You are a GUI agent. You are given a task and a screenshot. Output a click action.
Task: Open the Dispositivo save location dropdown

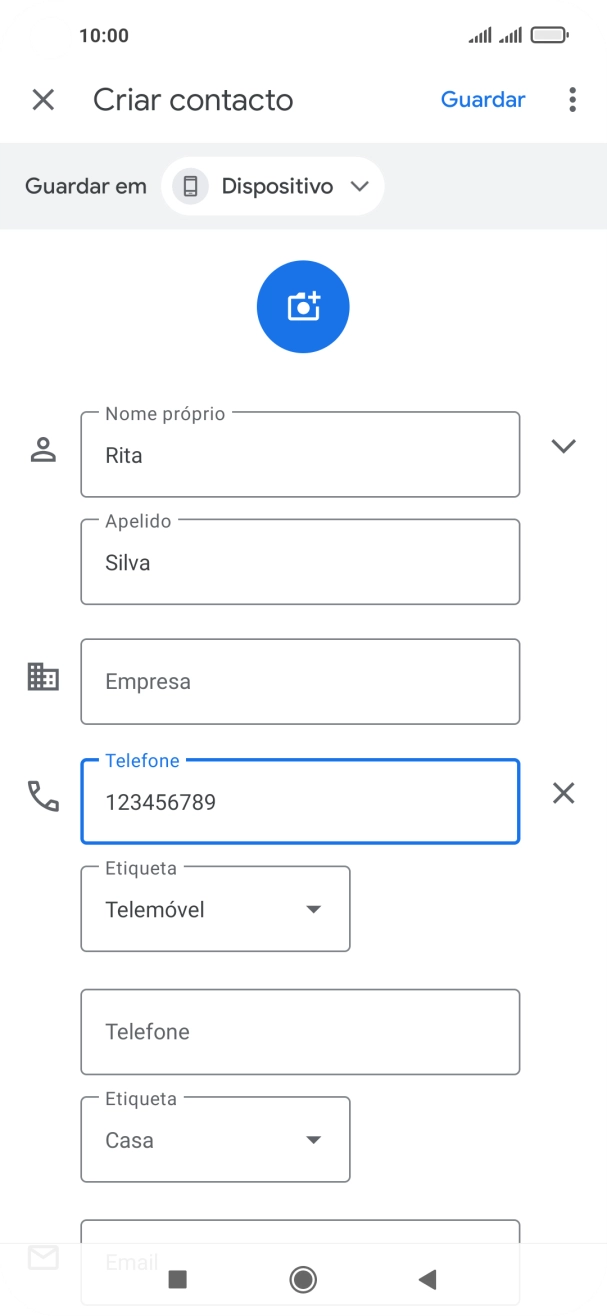click(272, 186)
